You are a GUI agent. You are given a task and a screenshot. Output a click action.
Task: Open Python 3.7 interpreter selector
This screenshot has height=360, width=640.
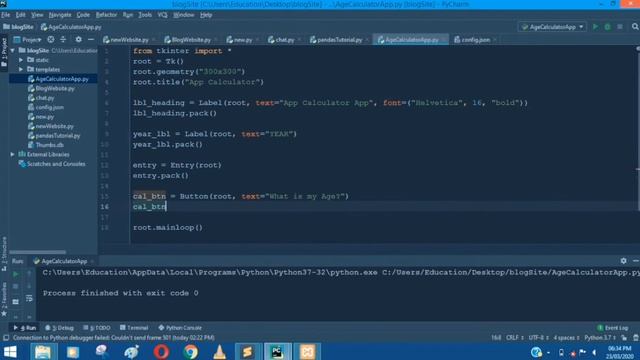[600, 338]
